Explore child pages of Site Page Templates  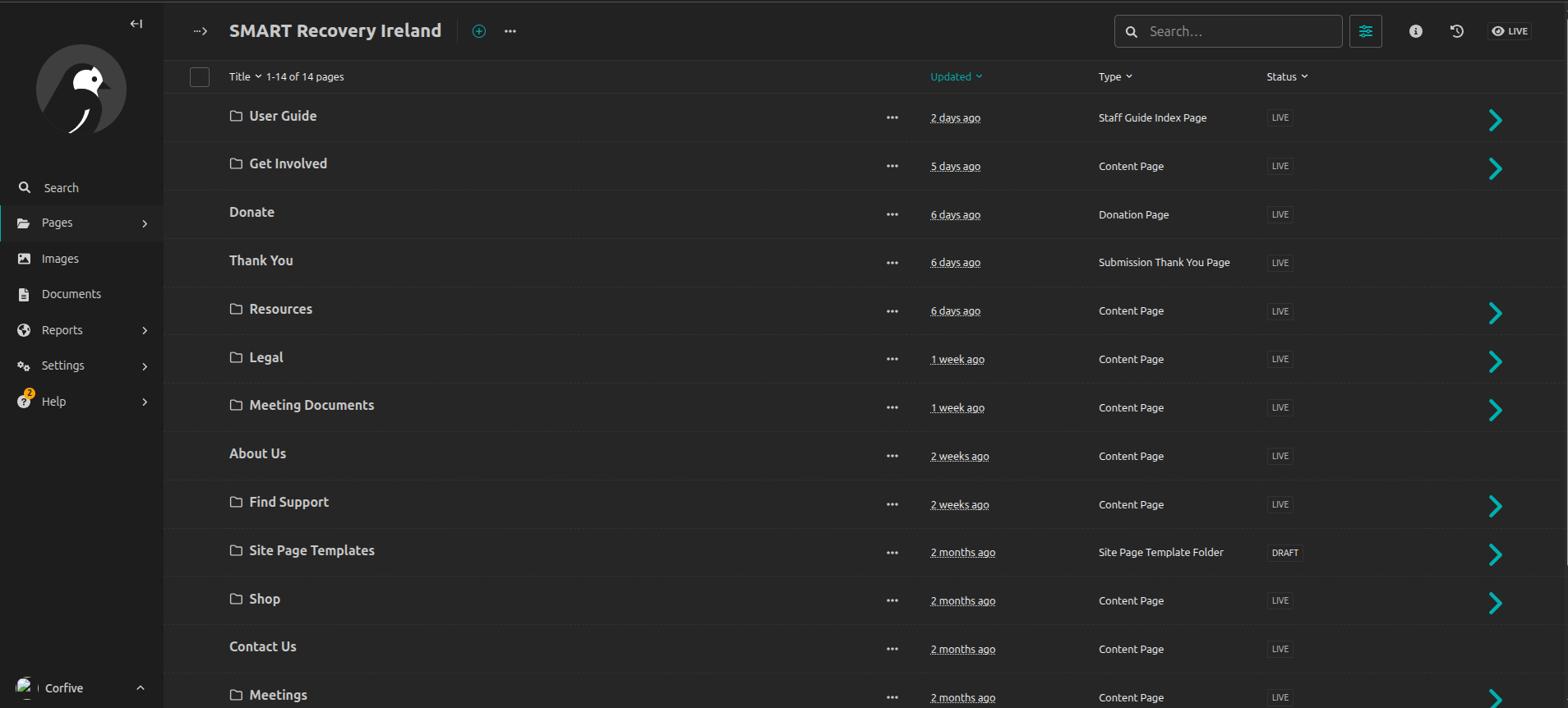click(x=1495, y=554)
